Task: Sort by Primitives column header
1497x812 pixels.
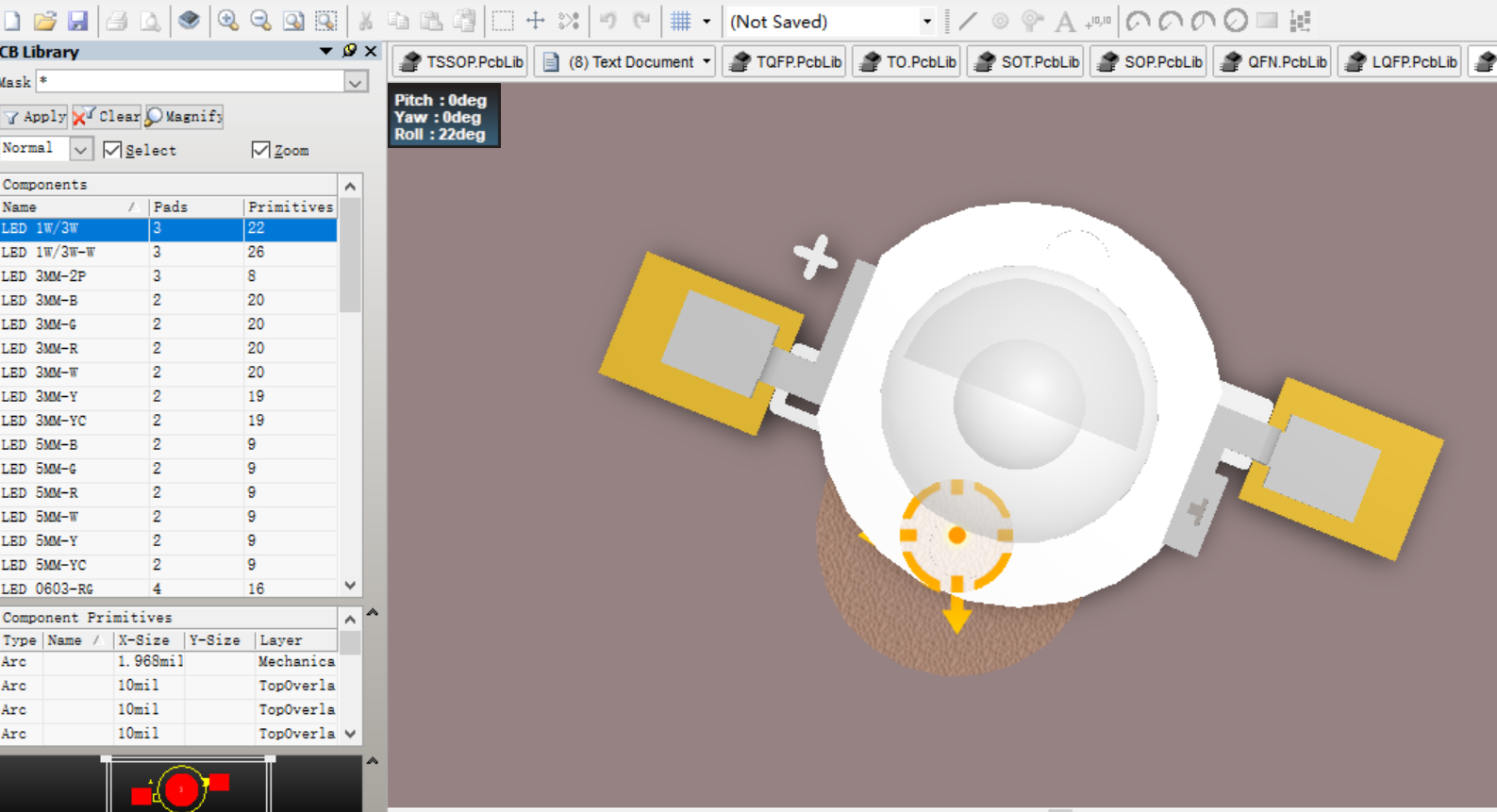Action: tap(291, 207)
